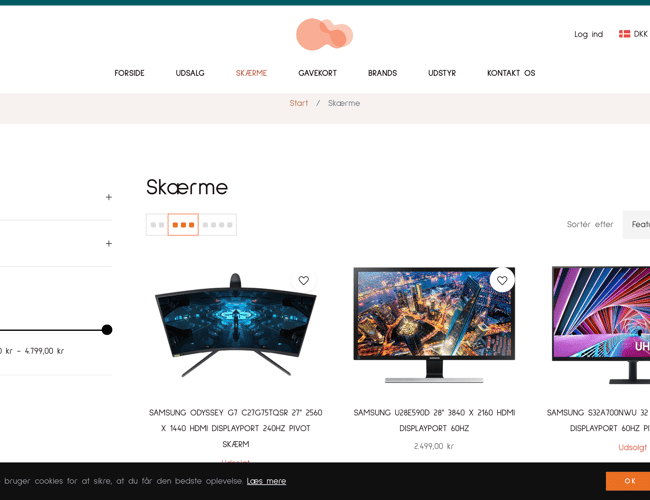The width and height of the screenshot is (650, 500).
Task: Click the Log ind link
Action: 588,34
